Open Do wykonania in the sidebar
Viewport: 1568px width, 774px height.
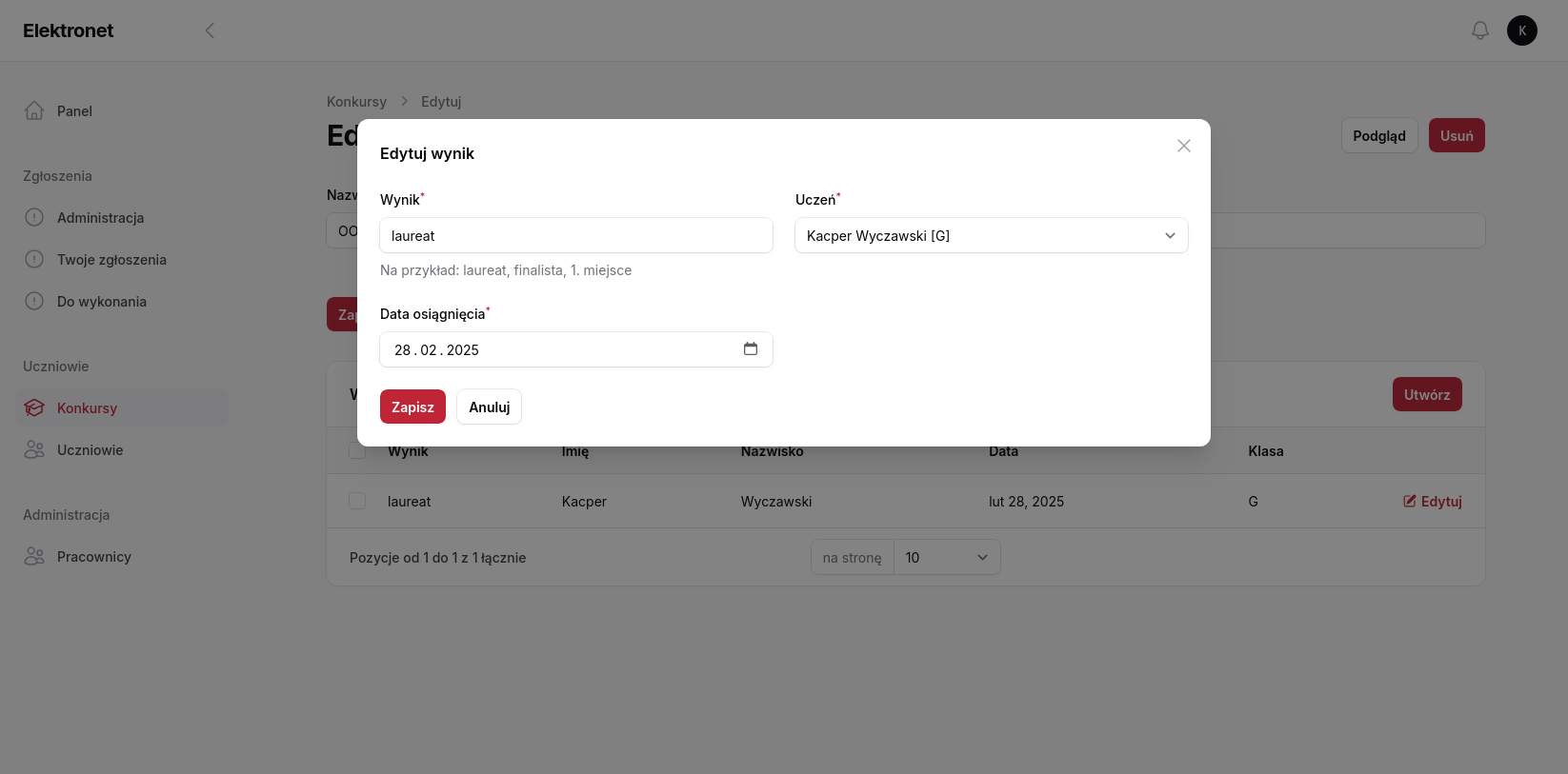pos(102,301)
